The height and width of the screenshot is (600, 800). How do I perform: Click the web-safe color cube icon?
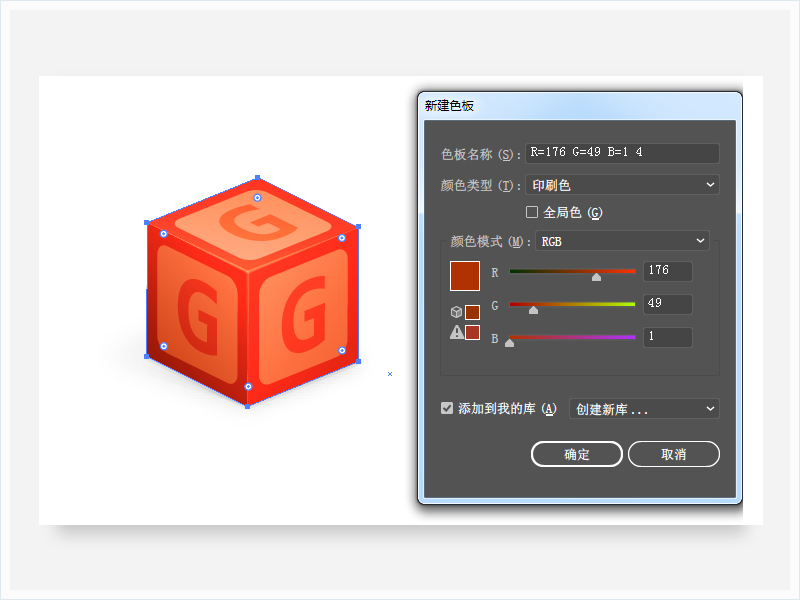tap(457, 313)
